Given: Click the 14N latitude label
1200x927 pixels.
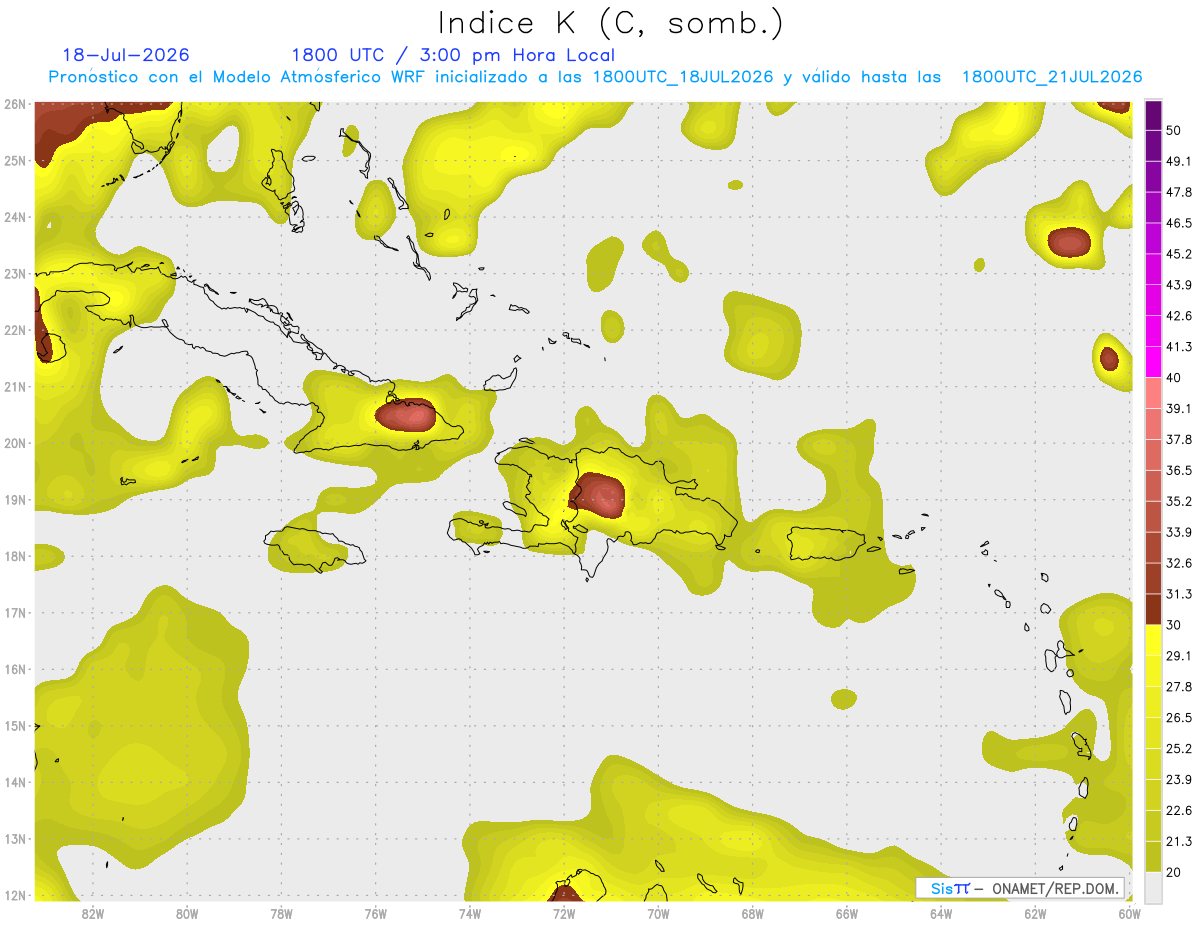Looking at the screenshot, I should coord(15,782).
